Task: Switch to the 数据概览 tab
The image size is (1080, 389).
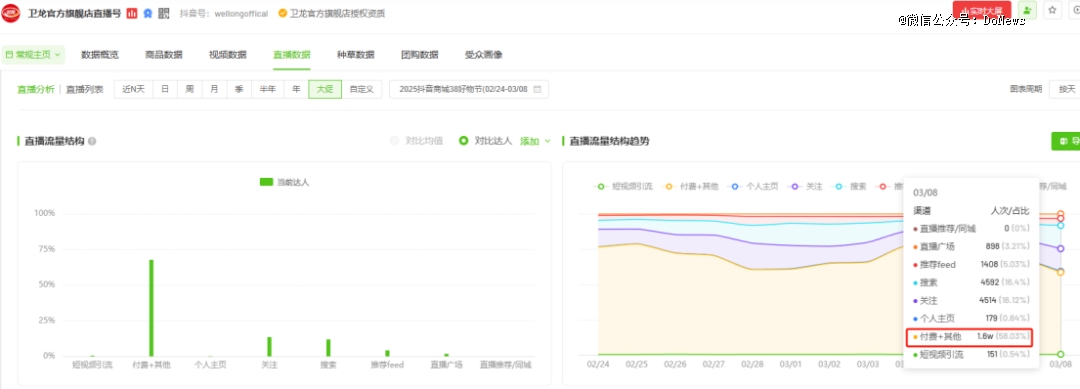Action: (100, 54)
